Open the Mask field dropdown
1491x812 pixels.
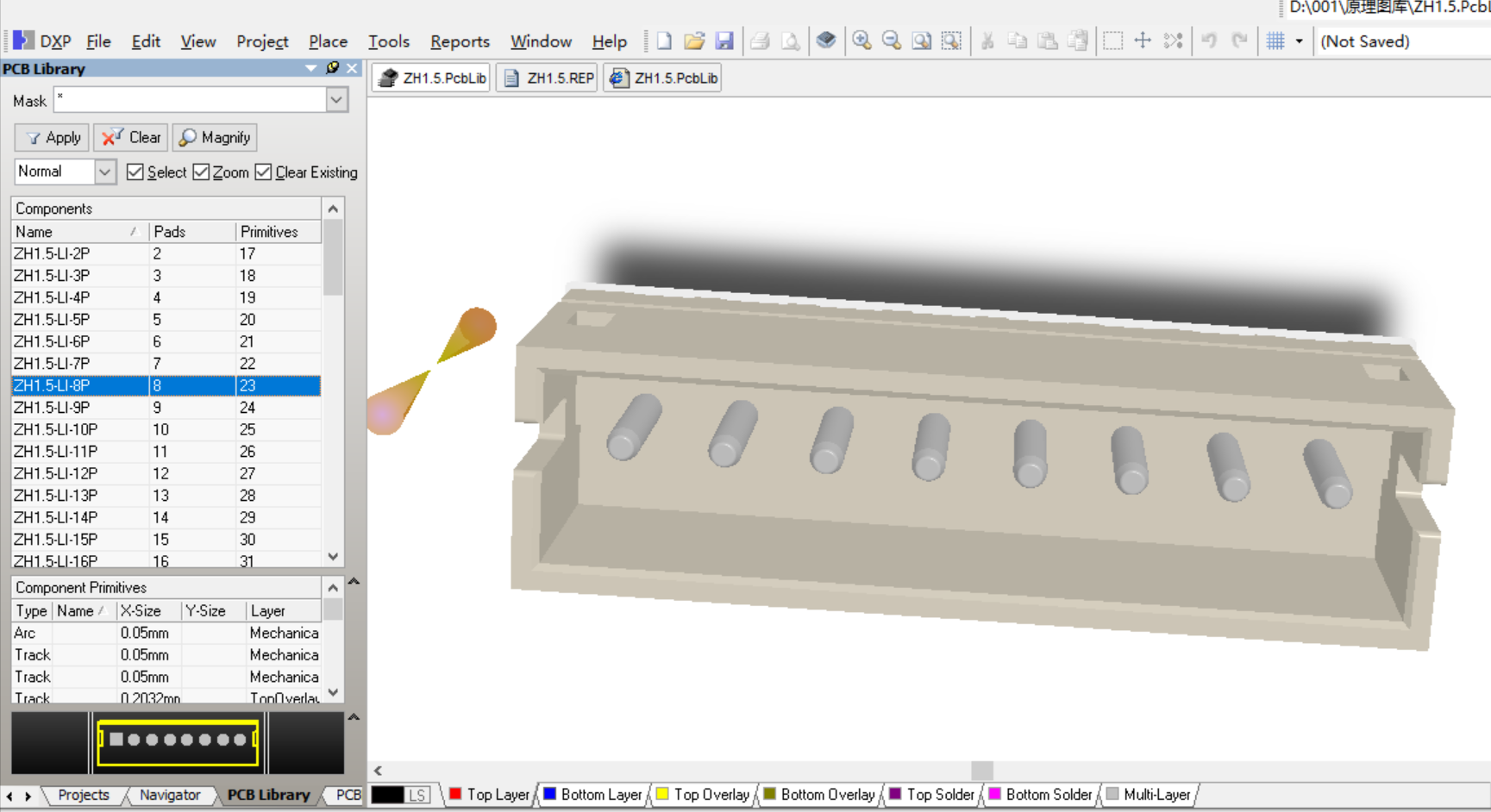click(x=336, y=100)
